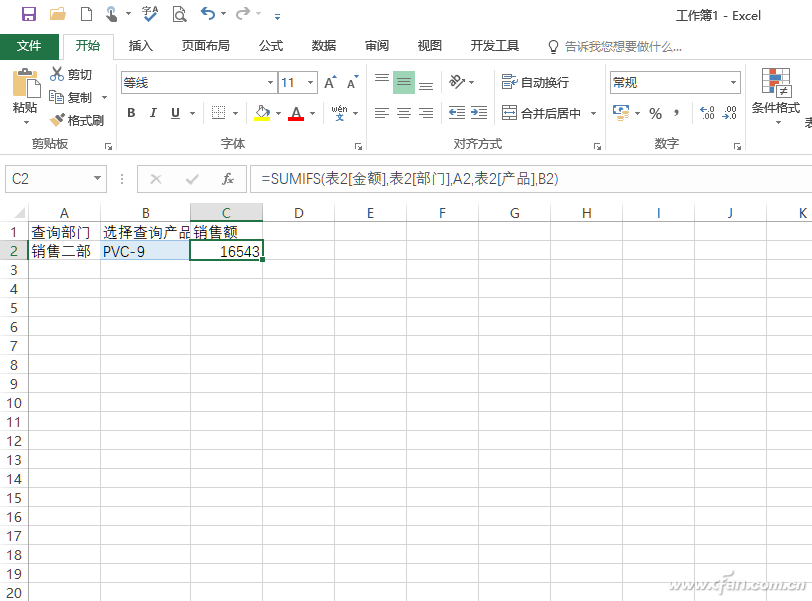
Task: Apply comma style number format
Action: tap(676, 113)
